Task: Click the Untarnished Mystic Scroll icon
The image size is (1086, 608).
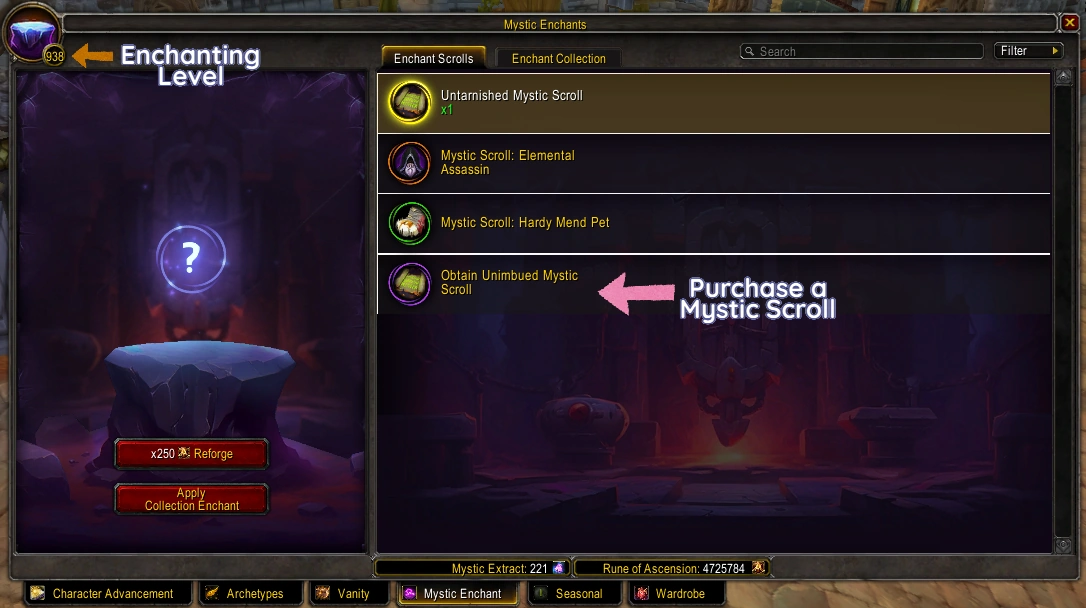Action: (x=409, y=102)
